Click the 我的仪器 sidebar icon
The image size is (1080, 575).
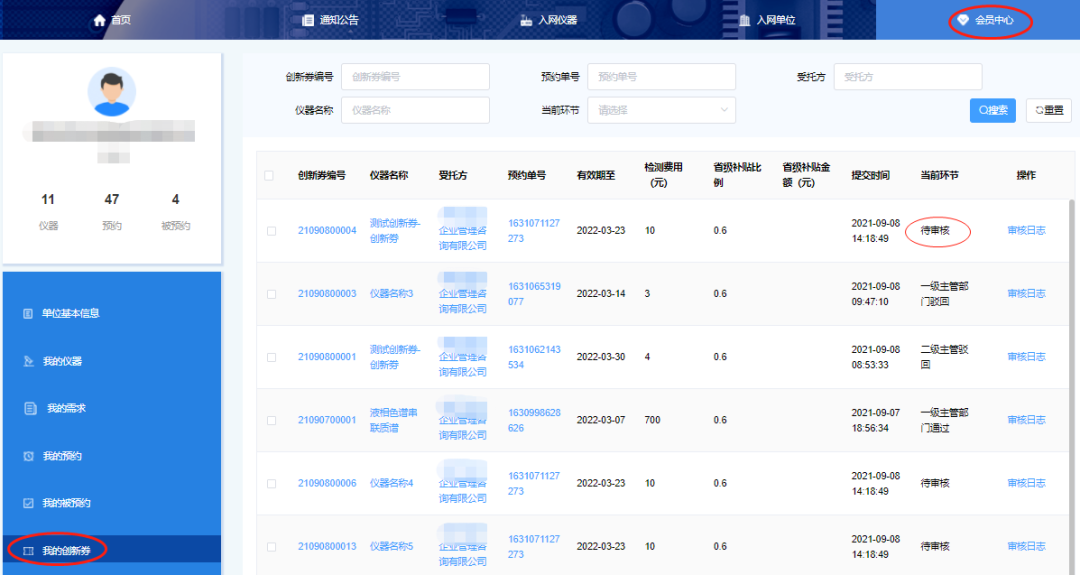28,361
